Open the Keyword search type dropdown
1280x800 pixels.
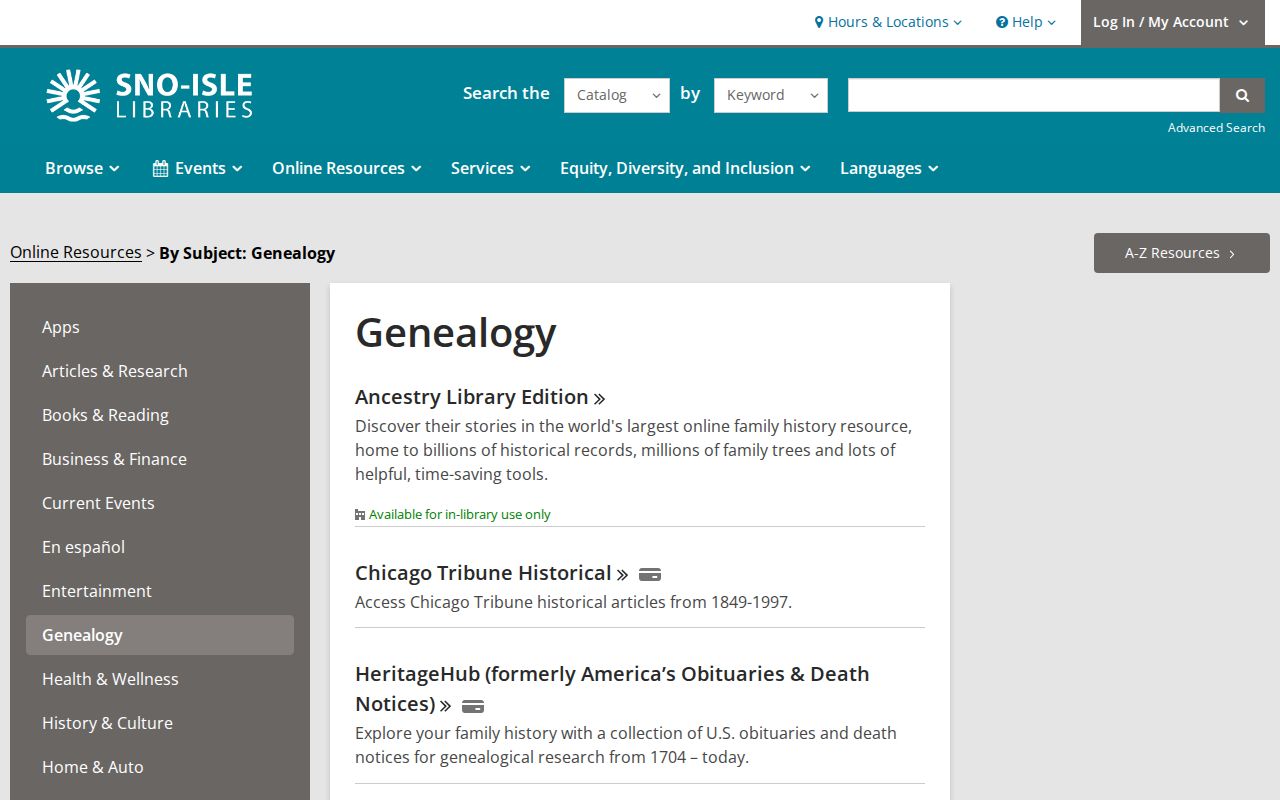pyautogui.click(x=771, y=95)
